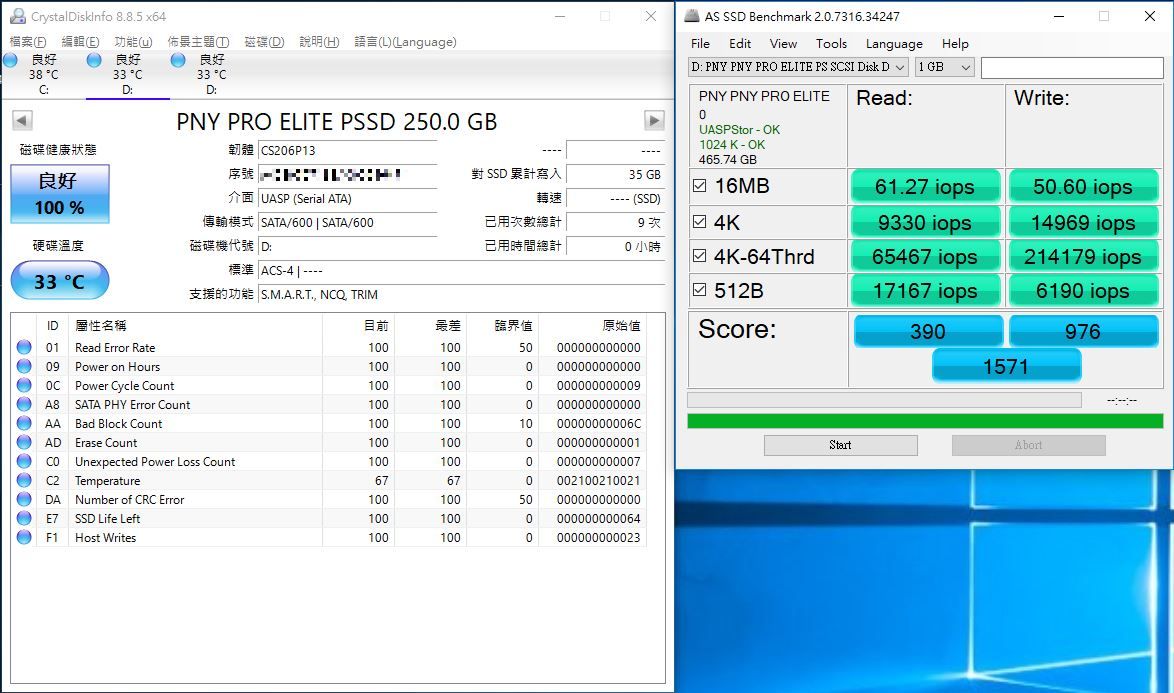The height and width of the screenshot is (693, 1174).
Task: Click the transfer mode field SATA/600 | SATA/600
Action: coord(347,222)
